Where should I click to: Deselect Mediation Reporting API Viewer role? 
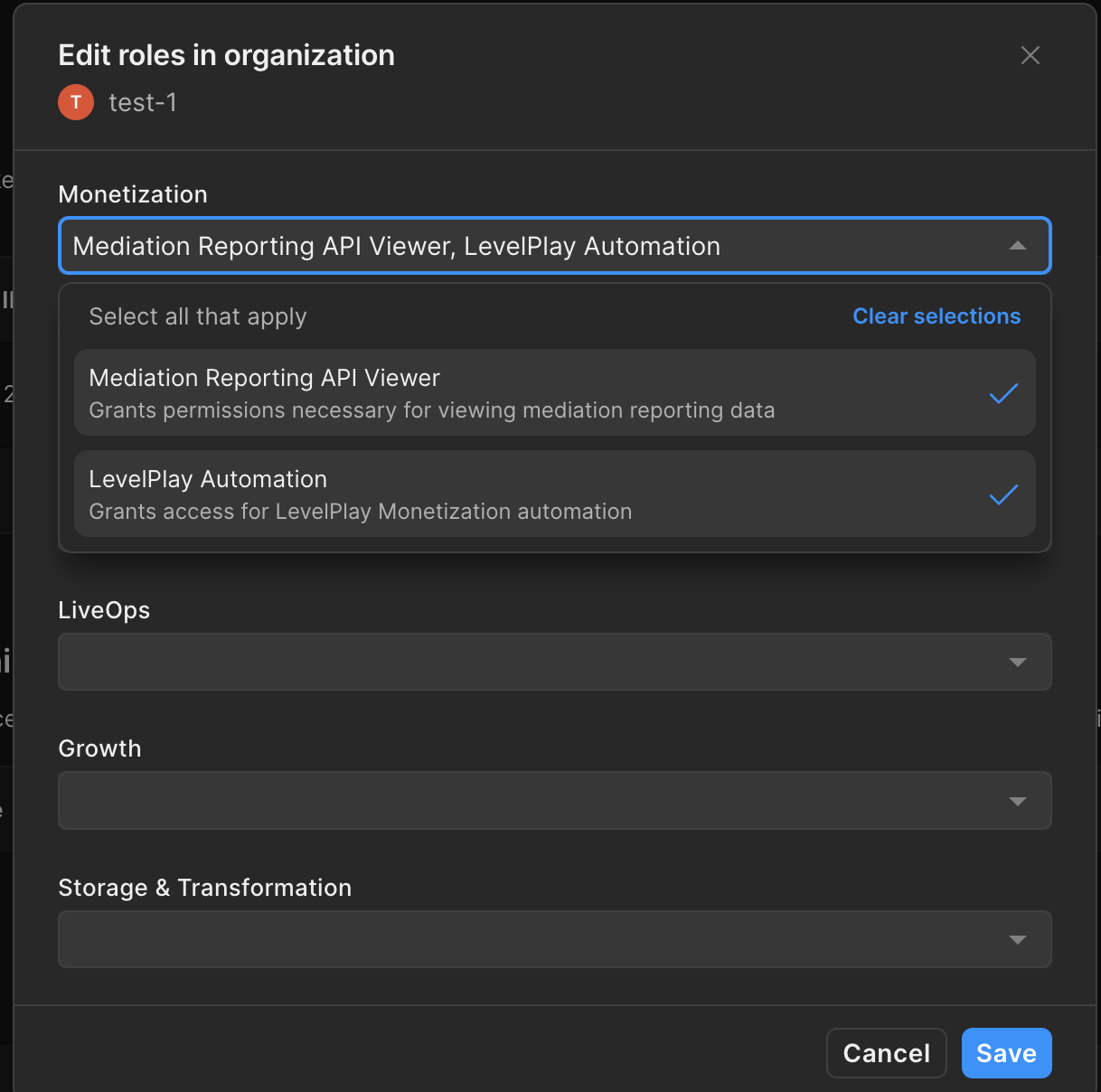[x=554, y=392]
